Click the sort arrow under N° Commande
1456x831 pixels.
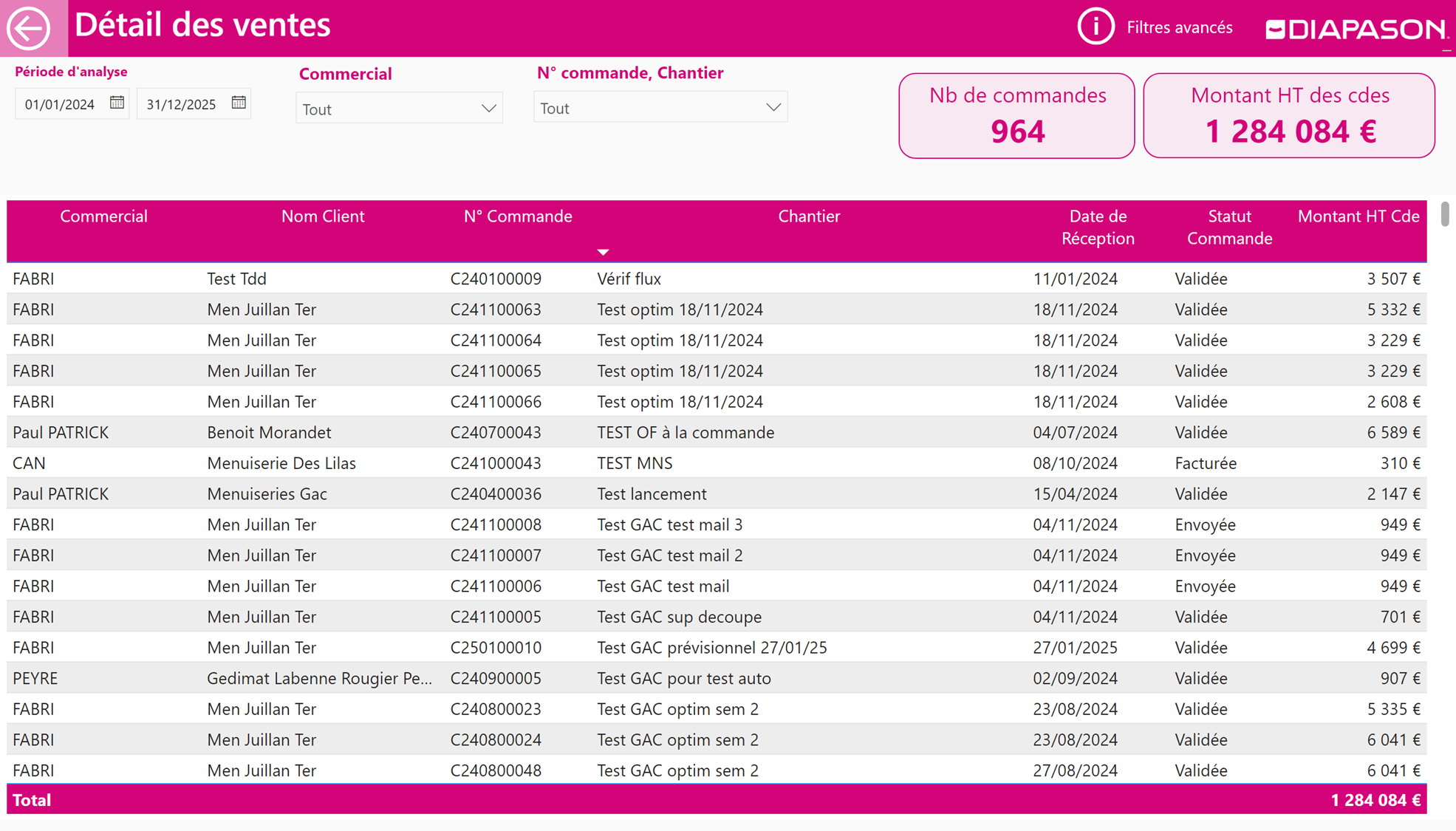603,253
